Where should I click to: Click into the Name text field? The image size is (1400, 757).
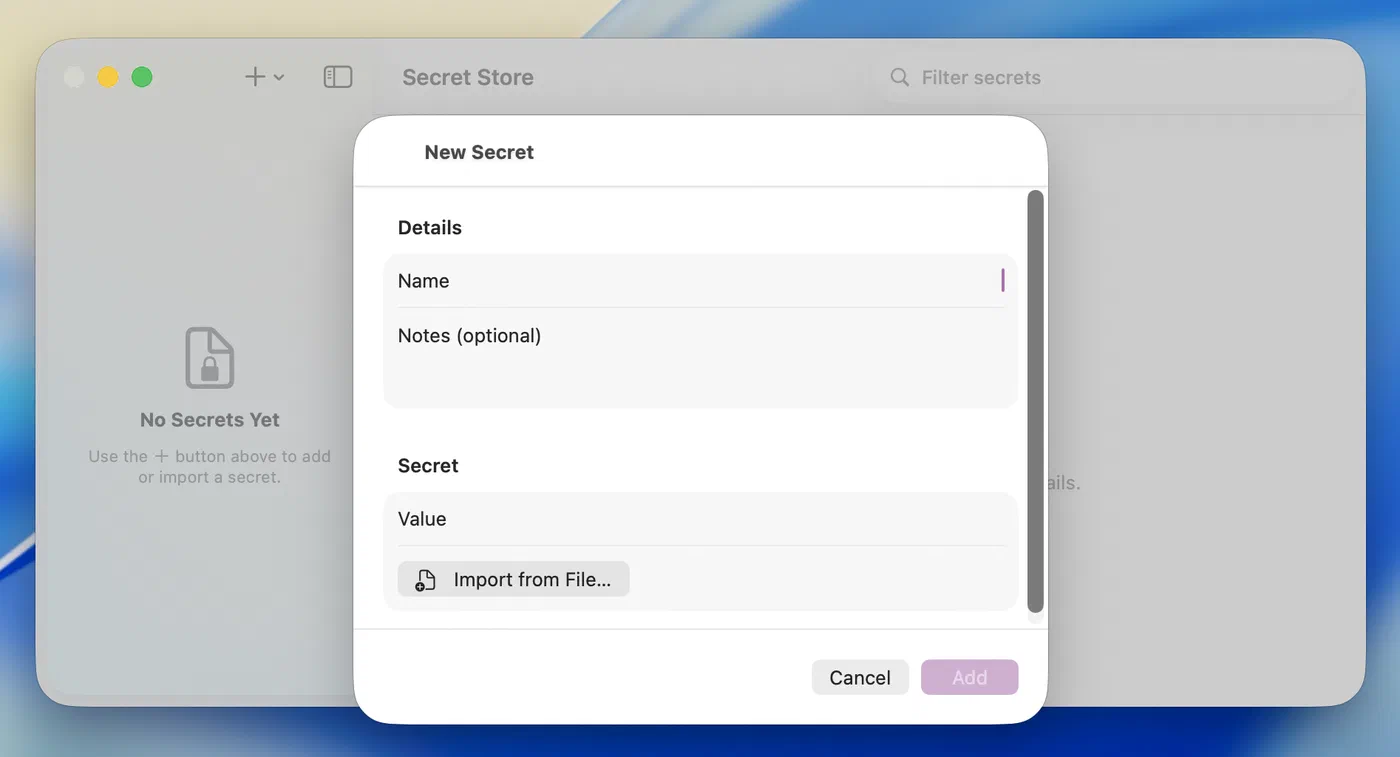(700, 281)
